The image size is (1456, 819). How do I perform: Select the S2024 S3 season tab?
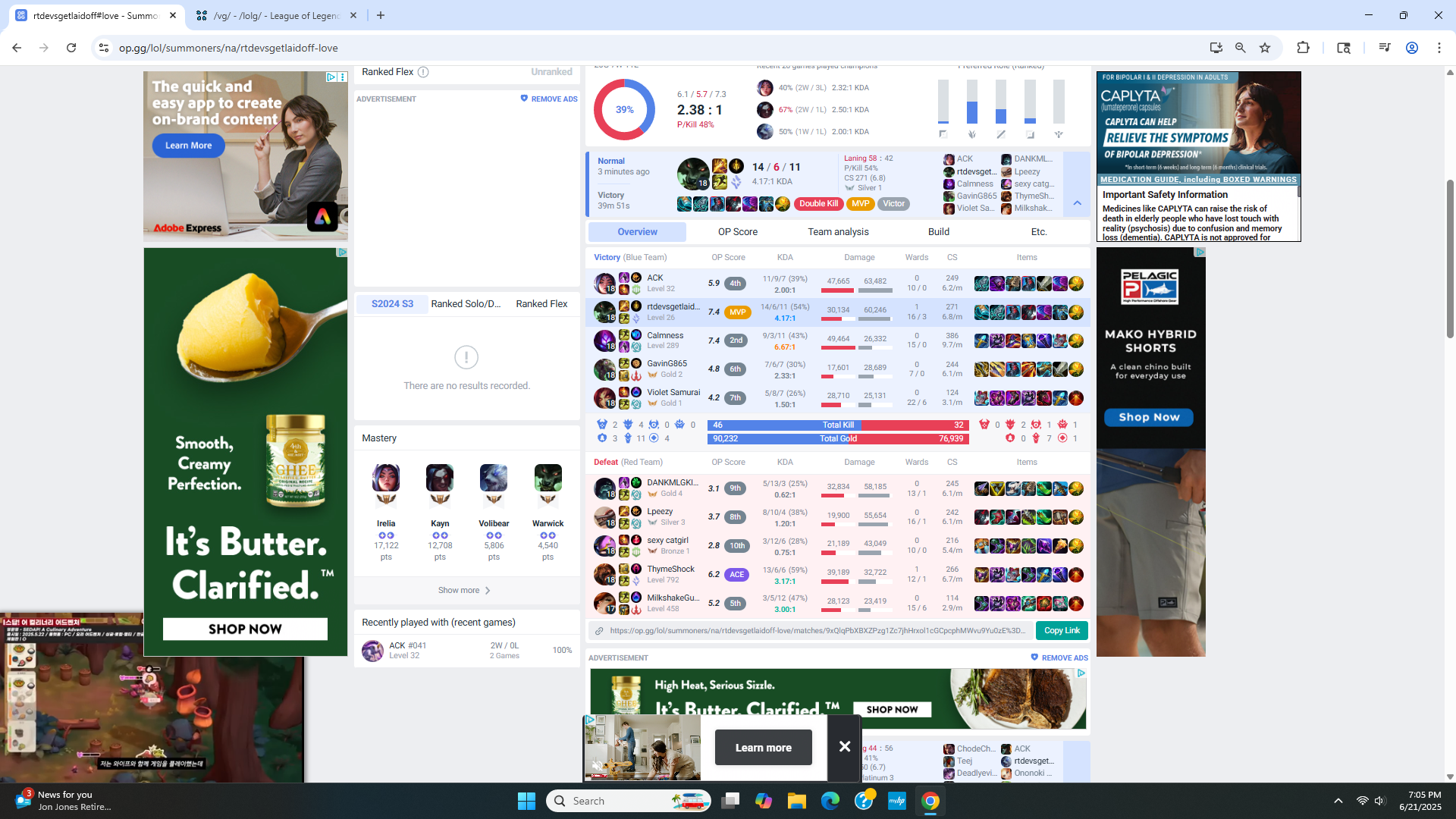pyautogui.click(x=392, y=304)
